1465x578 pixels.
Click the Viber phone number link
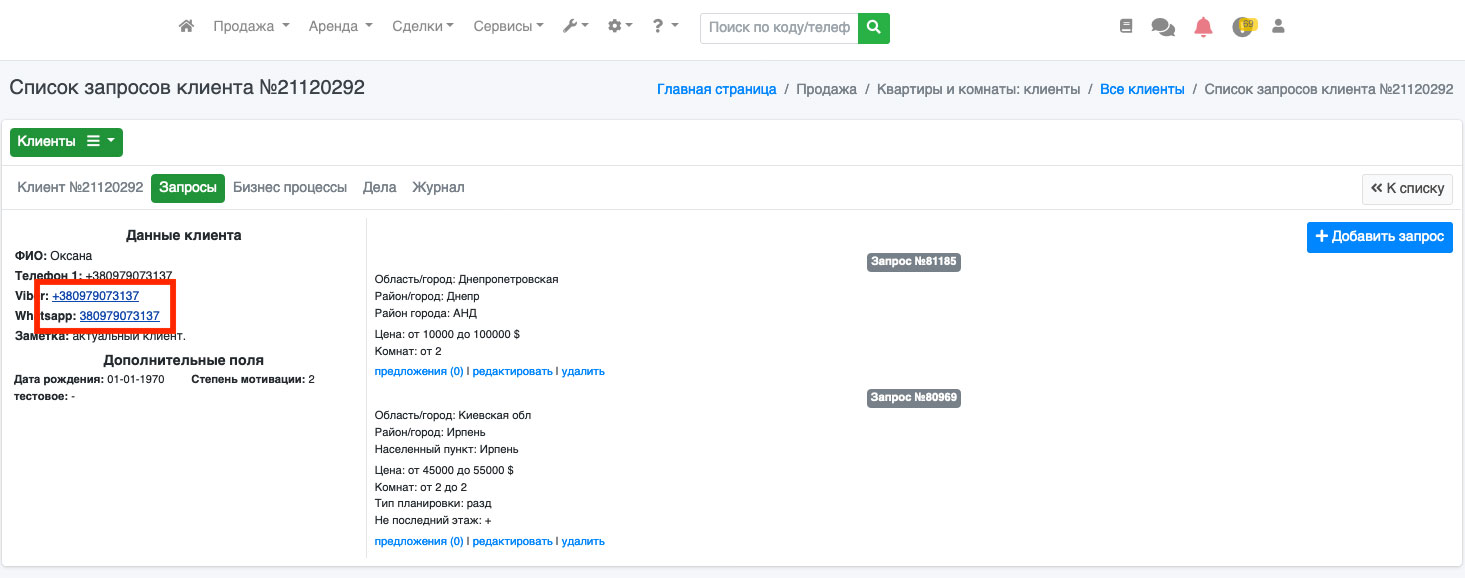point(95,296)
